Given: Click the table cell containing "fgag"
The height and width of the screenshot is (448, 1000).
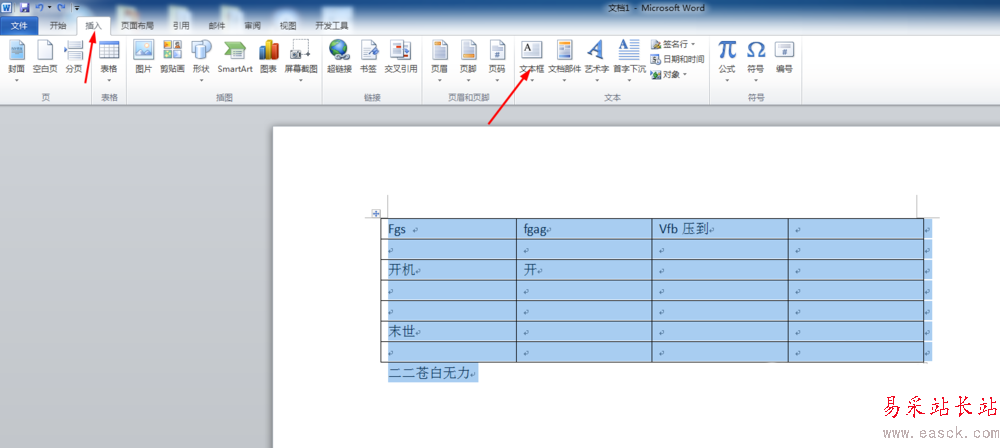Looking at the screenshot, I should 584,229.
